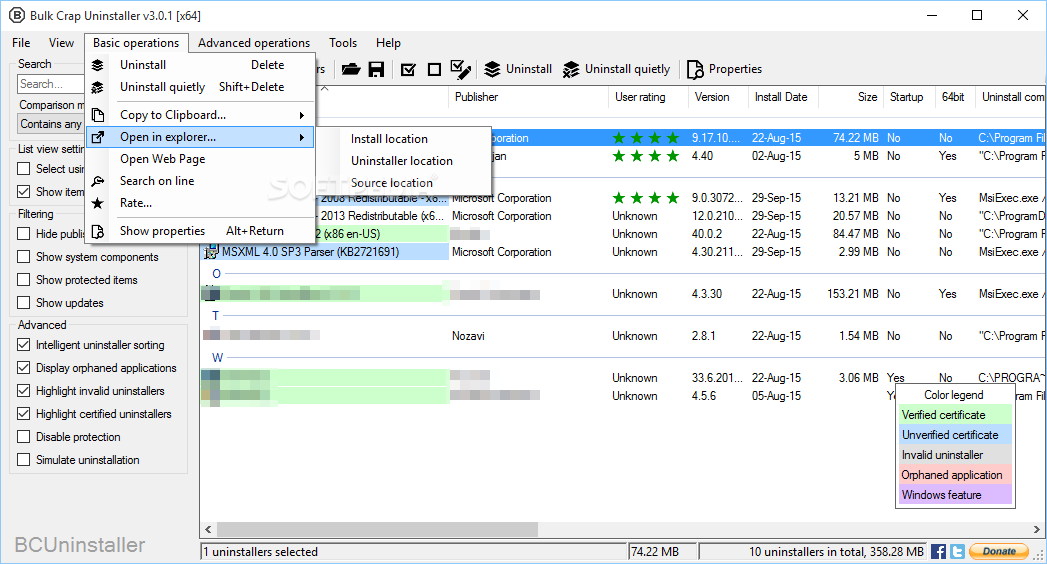
Task: Enable Disable protection checkbox
Action: click(23, 437)
